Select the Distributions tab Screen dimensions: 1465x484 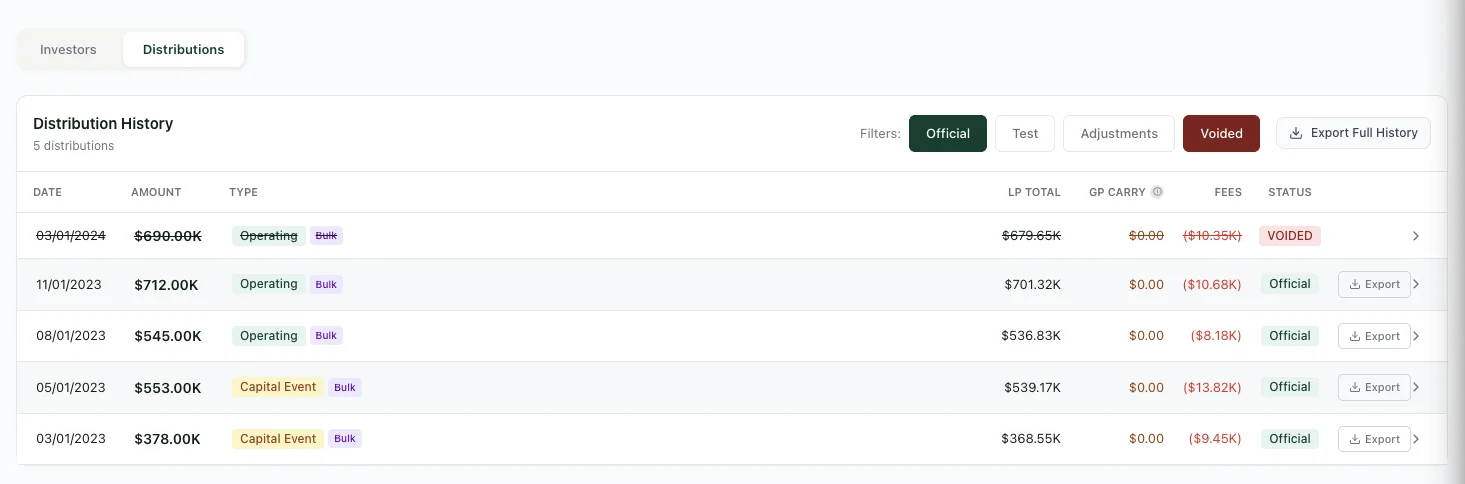point(183,49)
